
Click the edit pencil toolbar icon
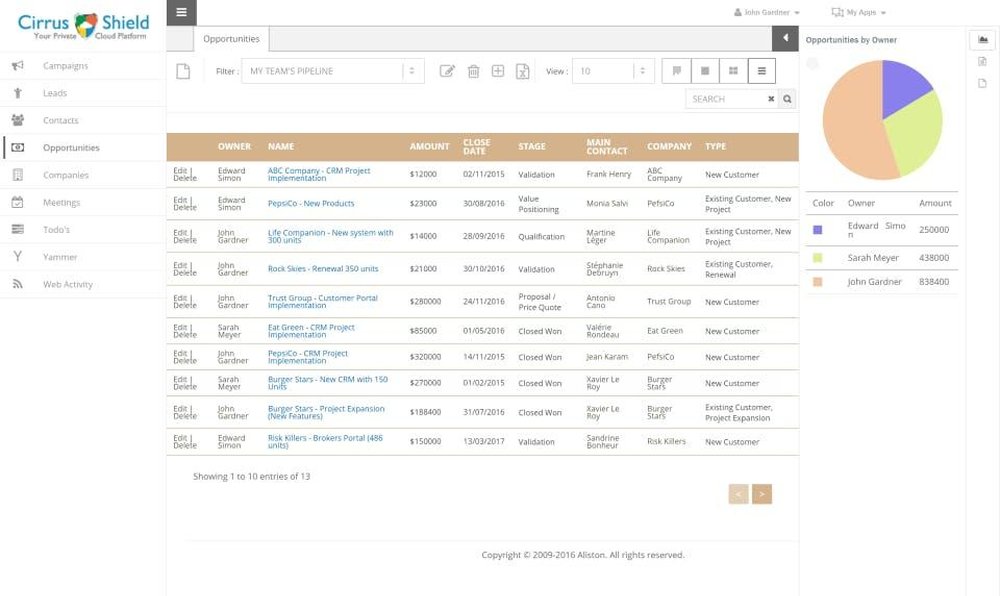coord(448,71)
